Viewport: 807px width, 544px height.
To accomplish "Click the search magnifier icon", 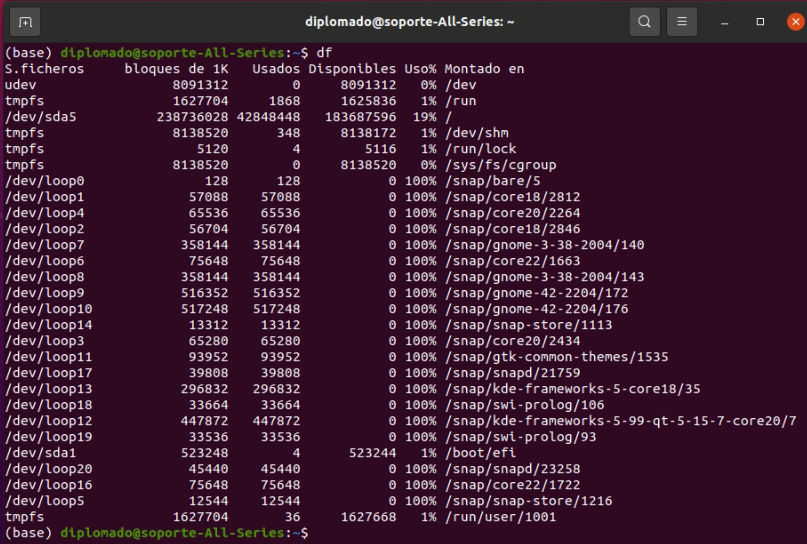I will 644,22.
